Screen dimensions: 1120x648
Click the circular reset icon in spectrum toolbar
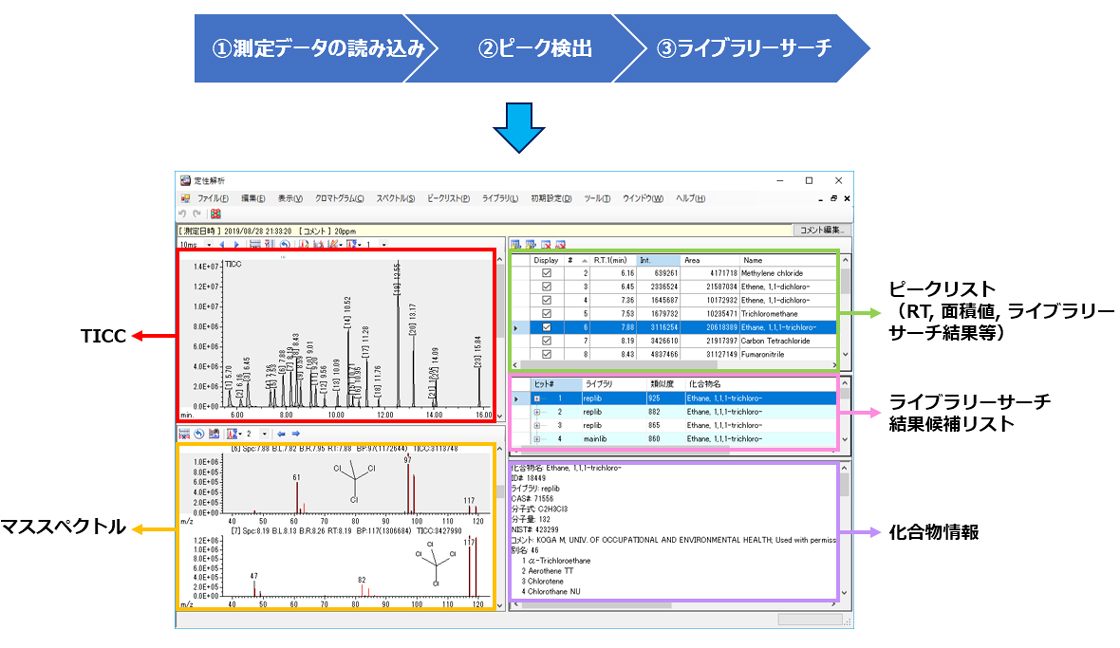tap(199, 434)
